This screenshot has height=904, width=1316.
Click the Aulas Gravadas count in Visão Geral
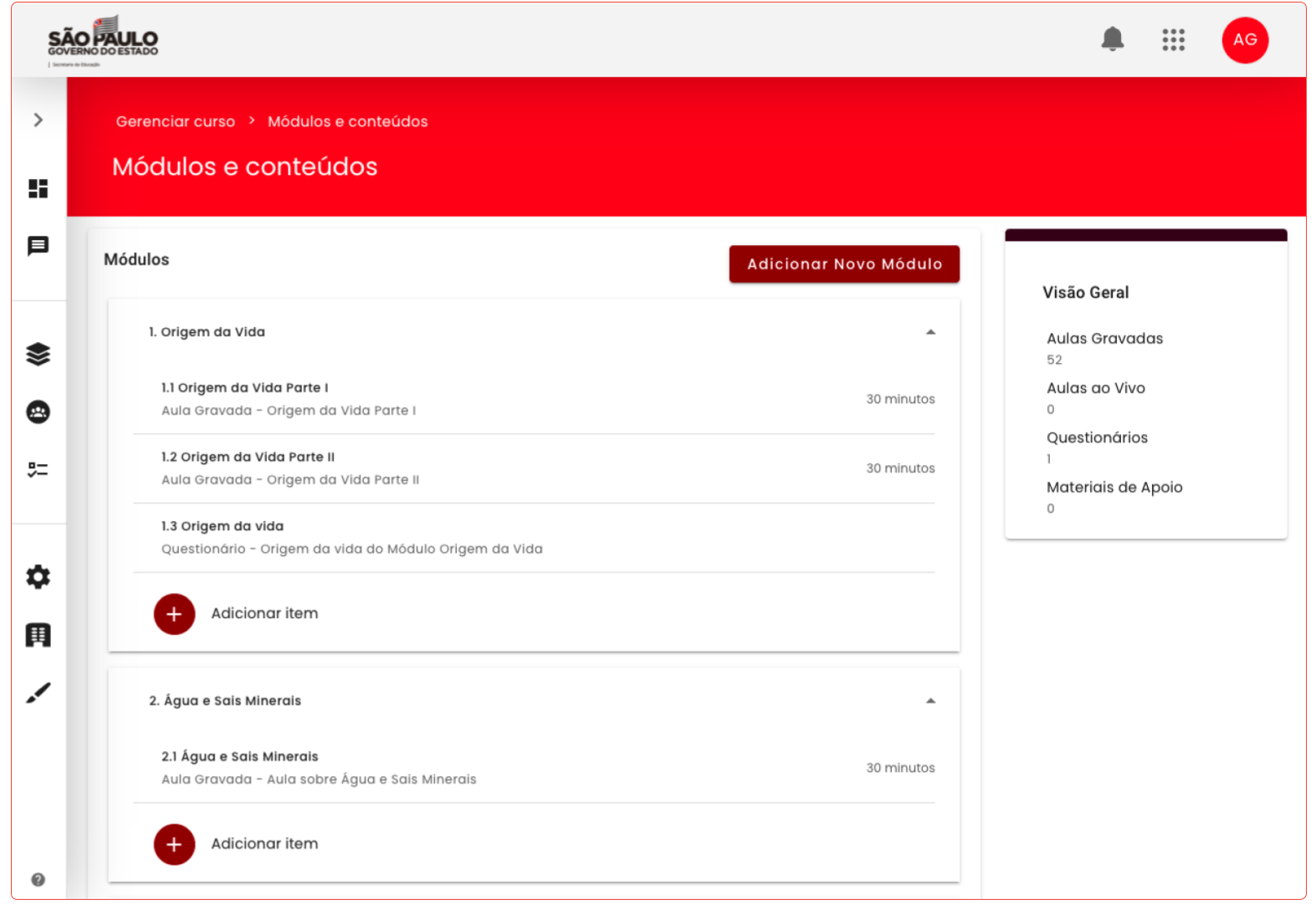(1054, 360)
